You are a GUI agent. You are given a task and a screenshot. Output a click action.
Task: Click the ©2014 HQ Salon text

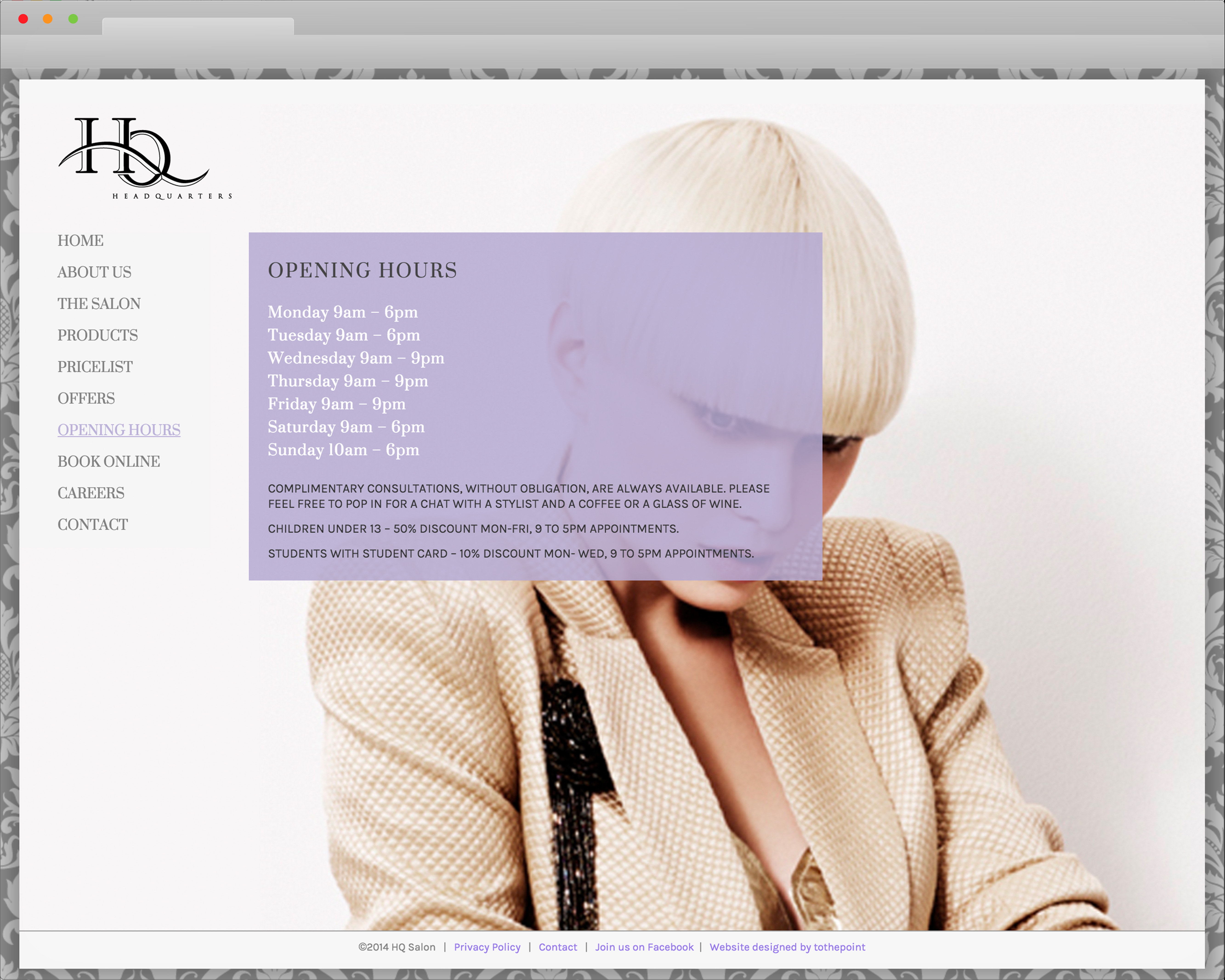tap(397, 947)
